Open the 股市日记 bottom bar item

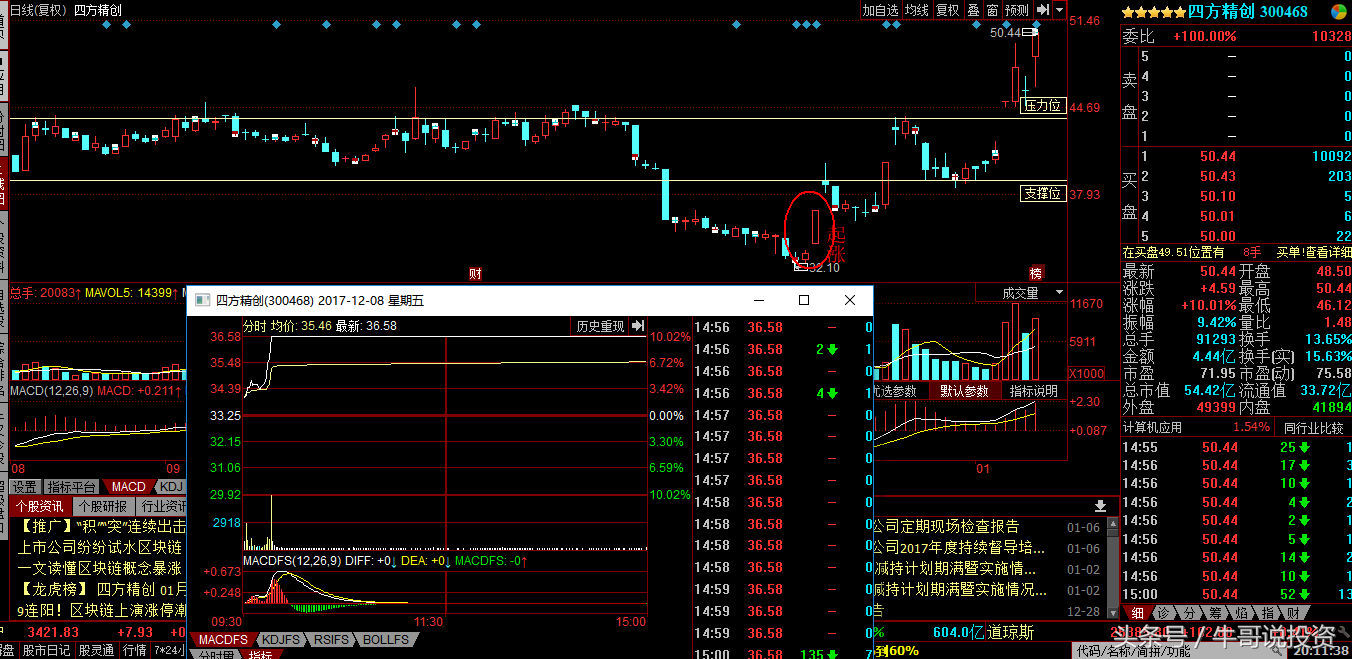tap(46, 651)
